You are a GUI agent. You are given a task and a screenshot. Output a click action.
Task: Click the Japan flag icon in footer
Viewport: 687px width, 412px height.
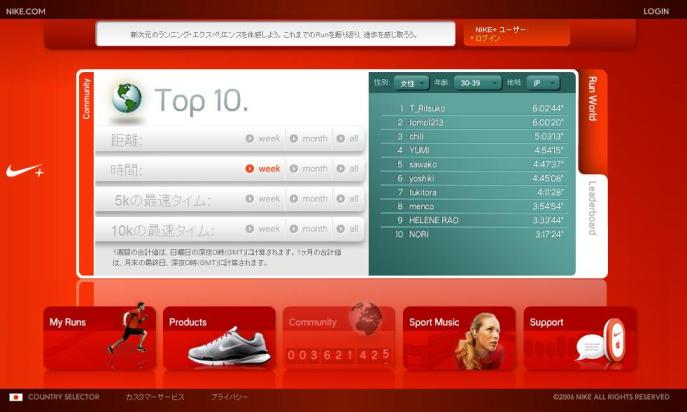(x=16, y=397)
